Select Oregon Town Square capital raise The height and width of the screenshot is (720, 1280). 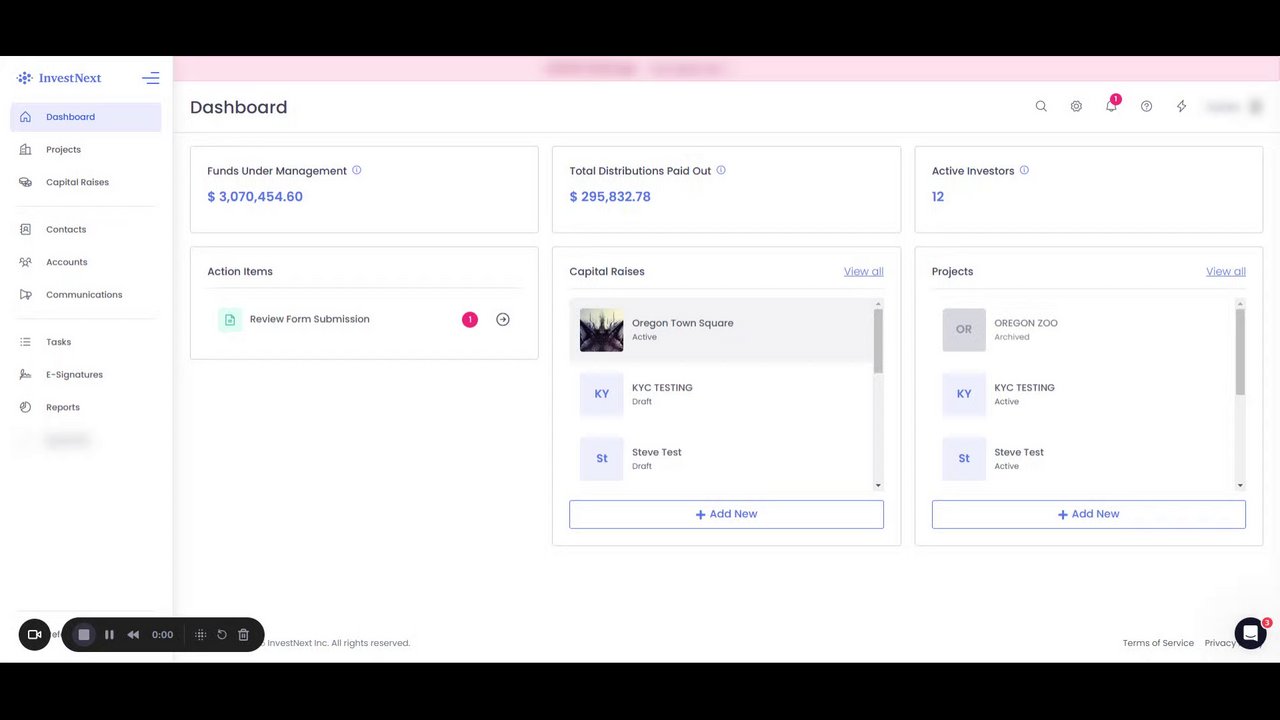pyautogui.click(x=720, y=330)
